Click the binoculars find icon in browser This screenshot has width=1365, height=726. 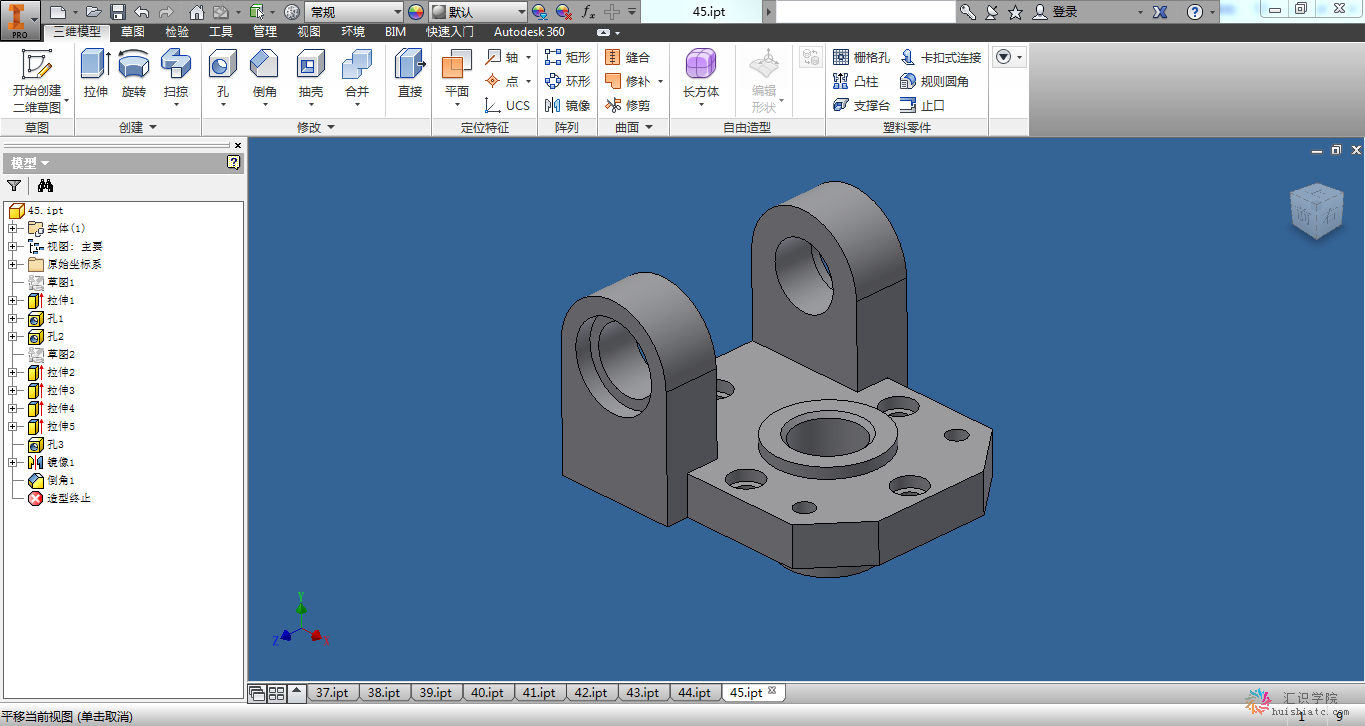pyautogui.click(x=45, y=185)
